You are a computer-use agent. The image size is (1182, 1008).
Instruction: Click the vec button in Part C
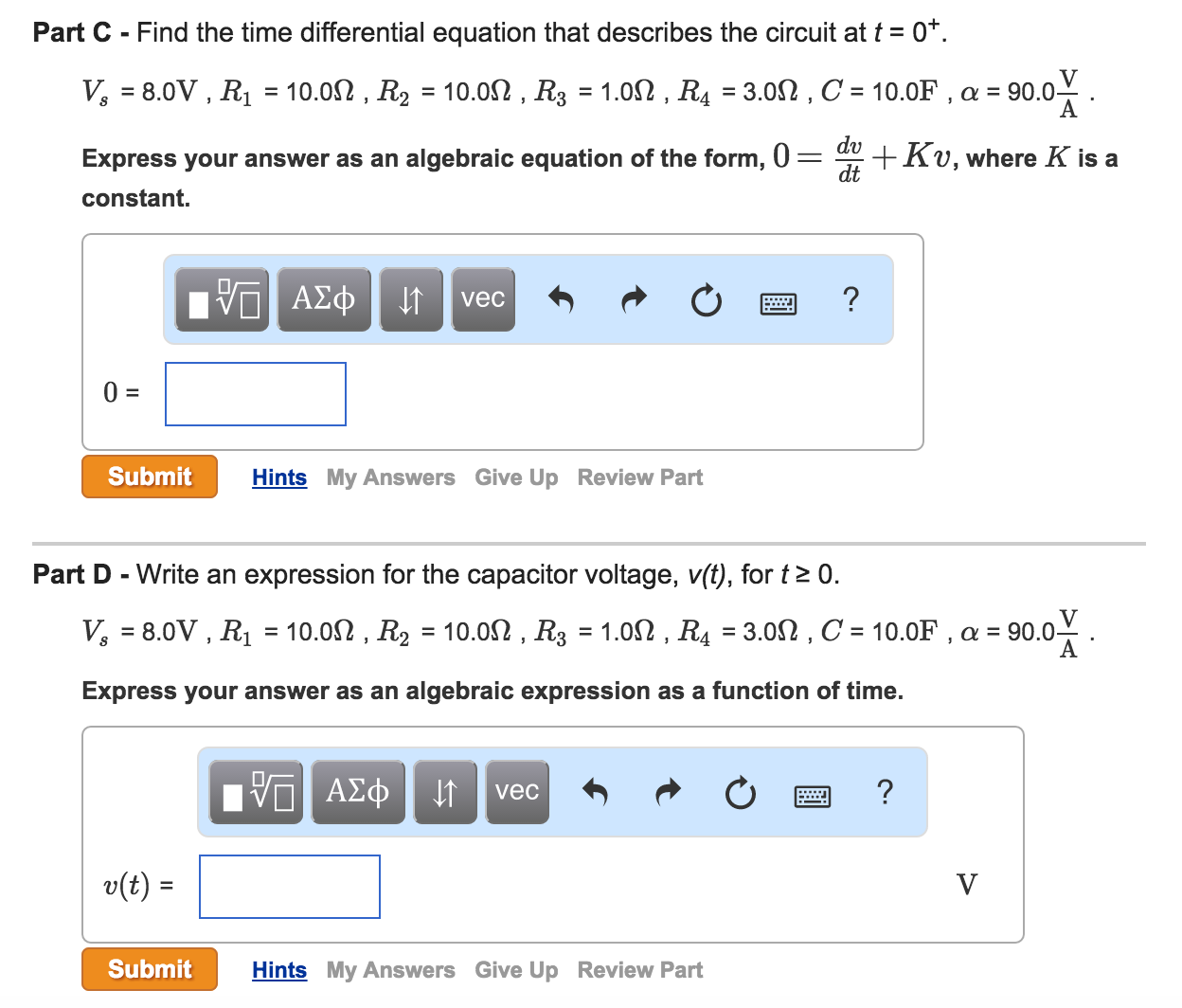pyautogui.click(x=483, y=299)
